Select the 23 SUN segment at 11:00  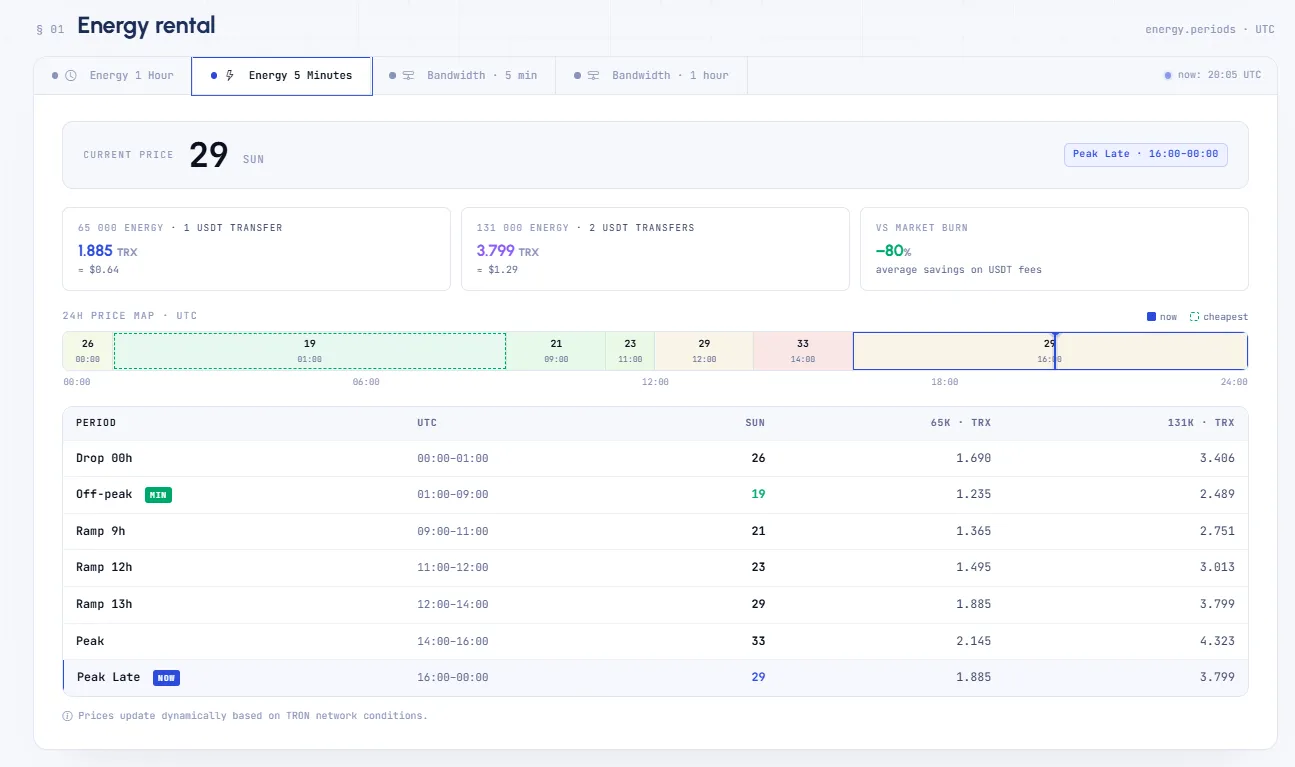(x=630, y=350)
